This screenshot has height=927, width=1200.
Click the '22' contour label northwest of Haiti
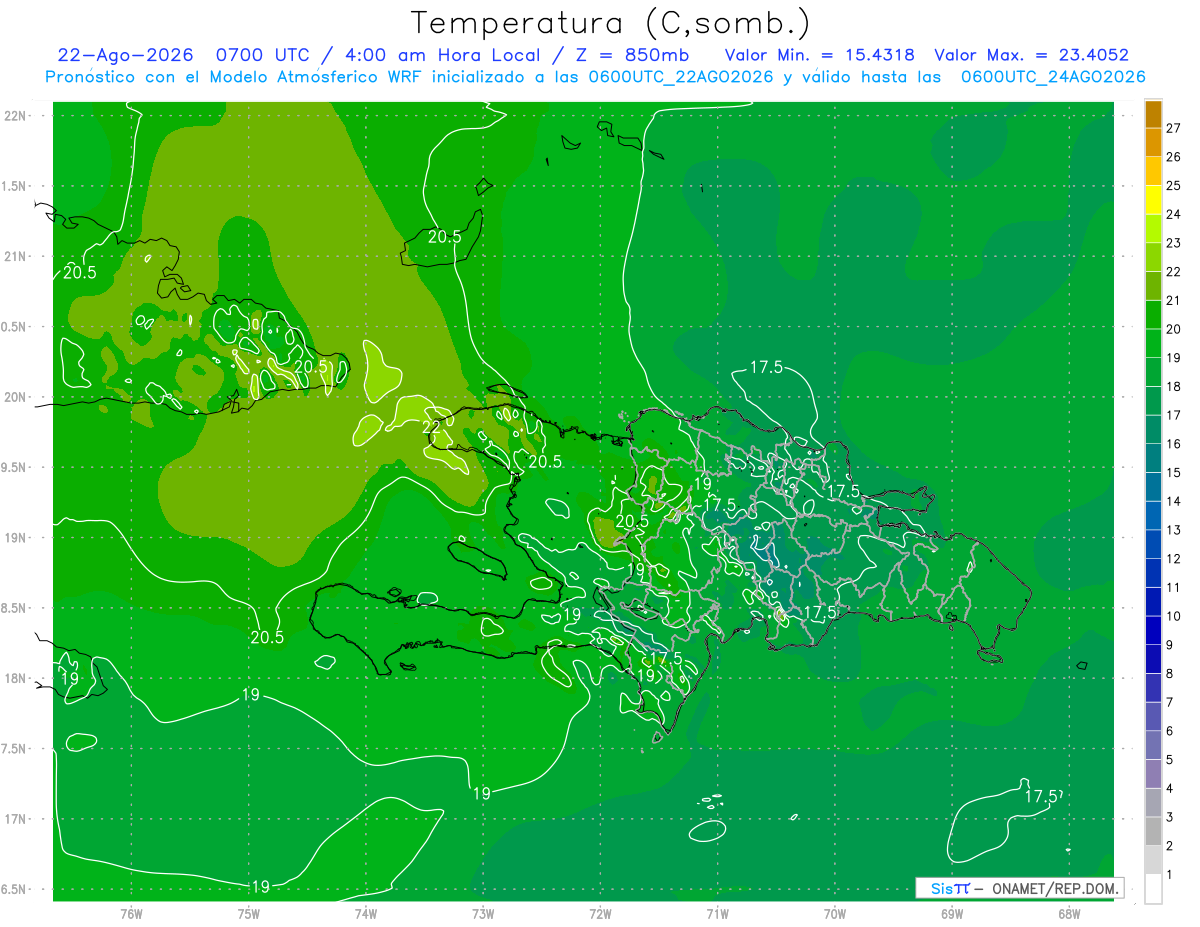[x=432, y=428]
